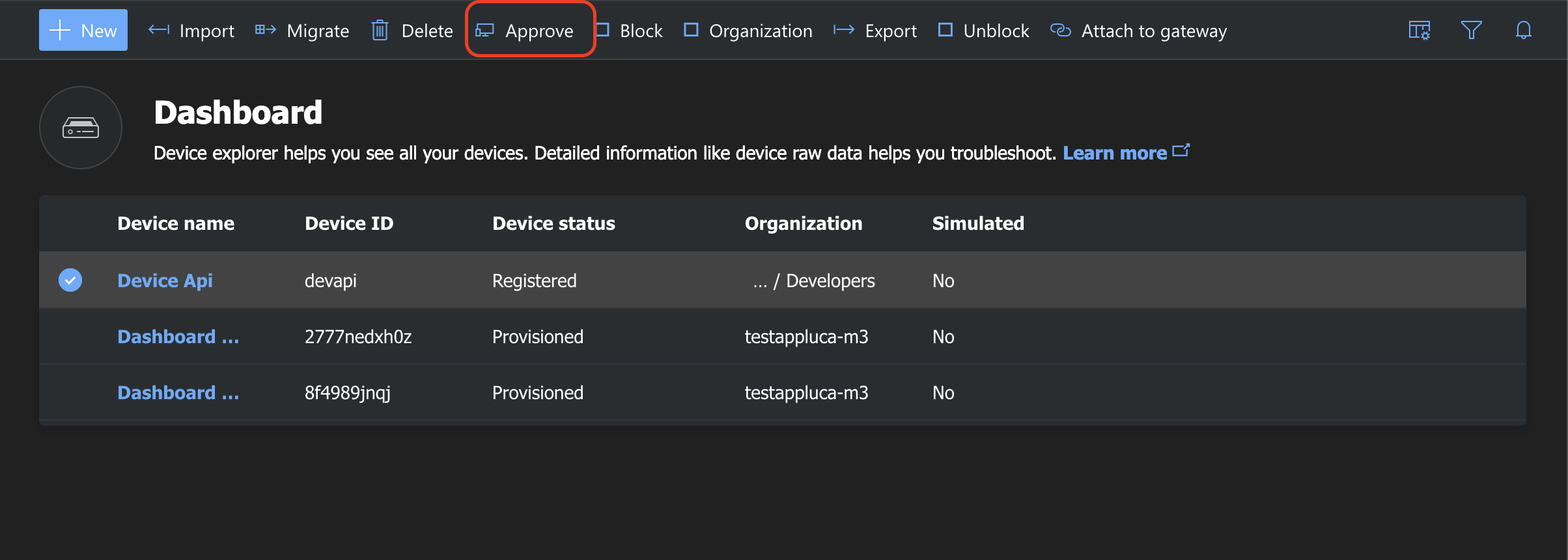Click Provisioned status in 2777nedxh0z row
The height and width of the screenshot is (560, 1568).
coord(538,337)
